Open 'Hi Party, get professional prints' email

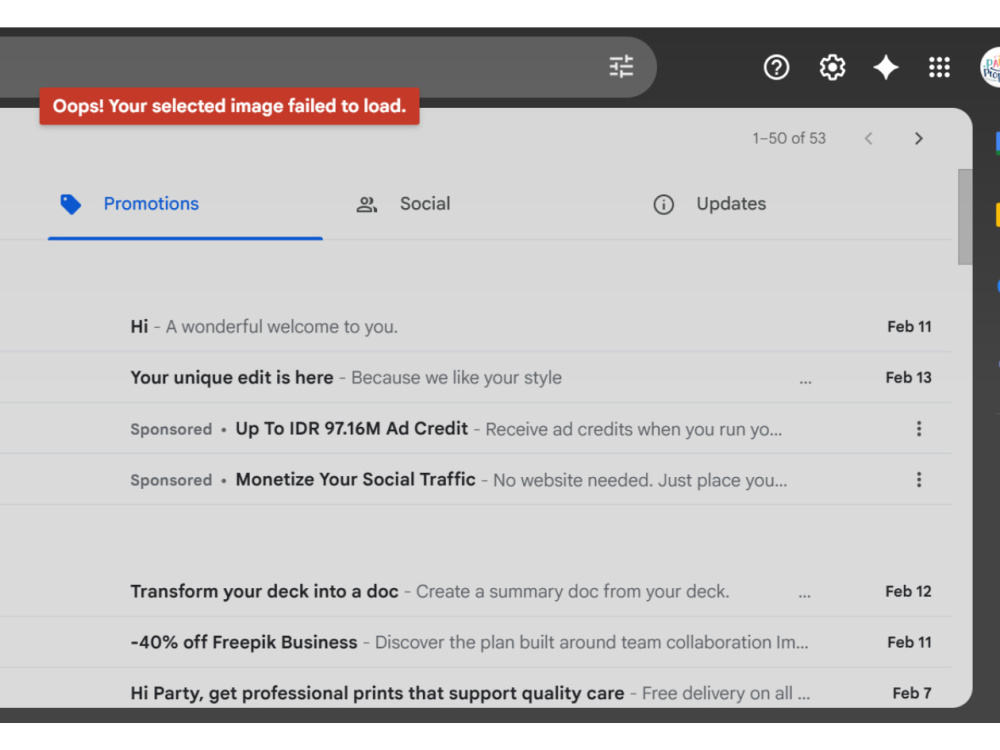click(476, 690)
